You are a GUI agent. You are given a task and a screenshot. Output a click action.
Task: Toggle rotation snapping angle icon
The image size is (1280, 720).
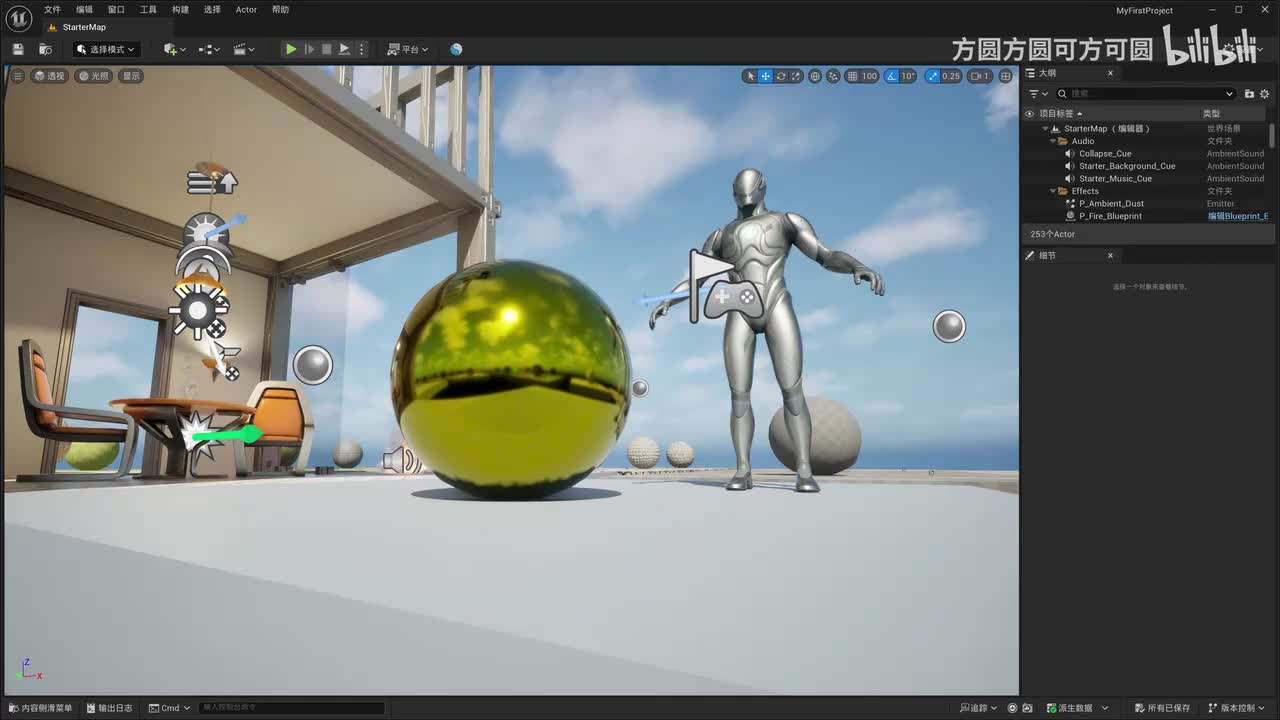click(890, 76)
